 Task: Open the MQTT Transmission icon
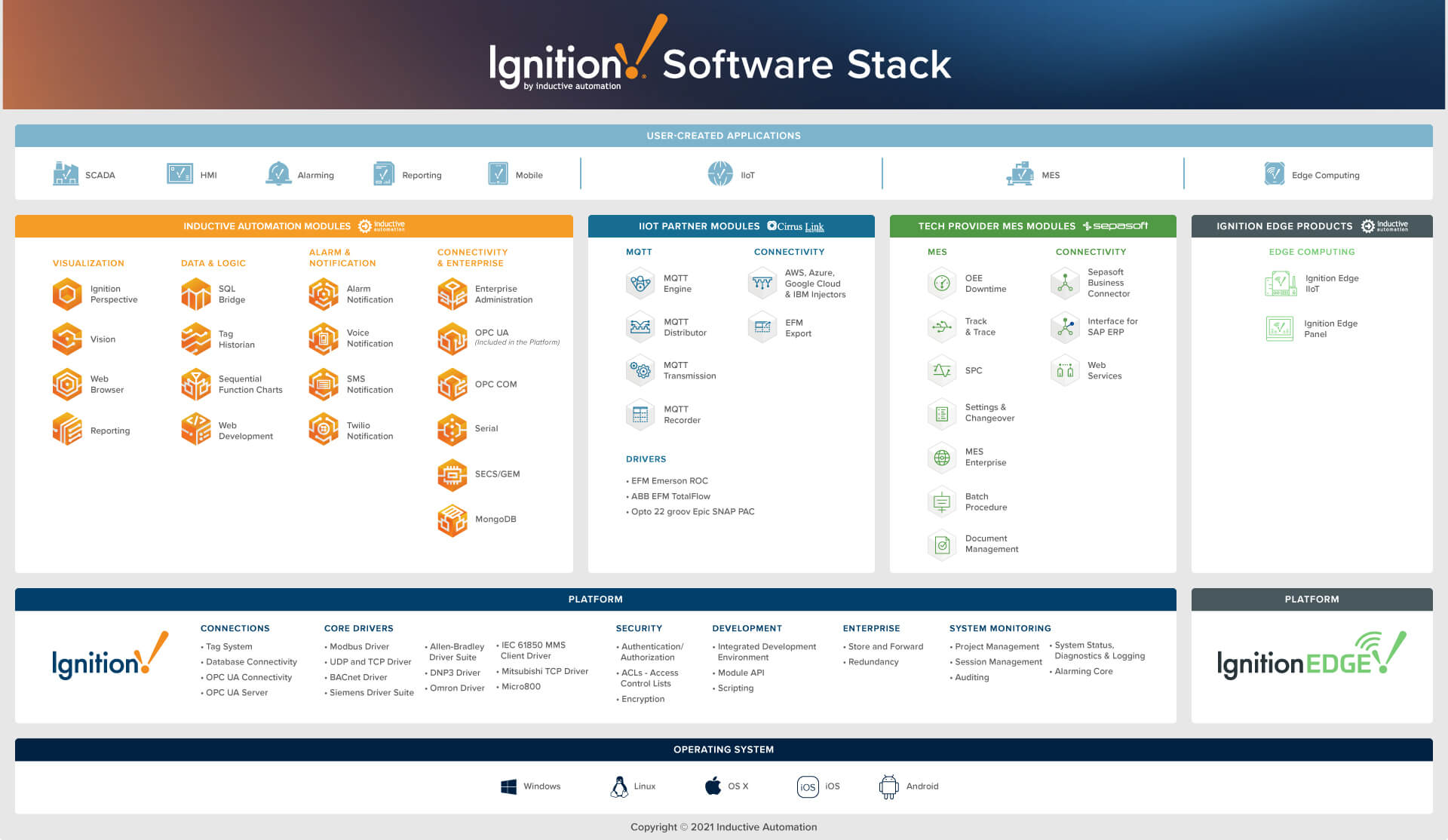[x=640, y=370]
